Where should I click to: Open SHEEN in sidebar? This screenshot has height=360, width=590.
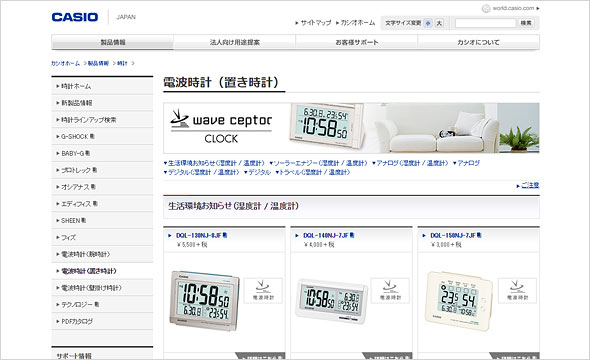pyautogui.click(x=102, y=220)
